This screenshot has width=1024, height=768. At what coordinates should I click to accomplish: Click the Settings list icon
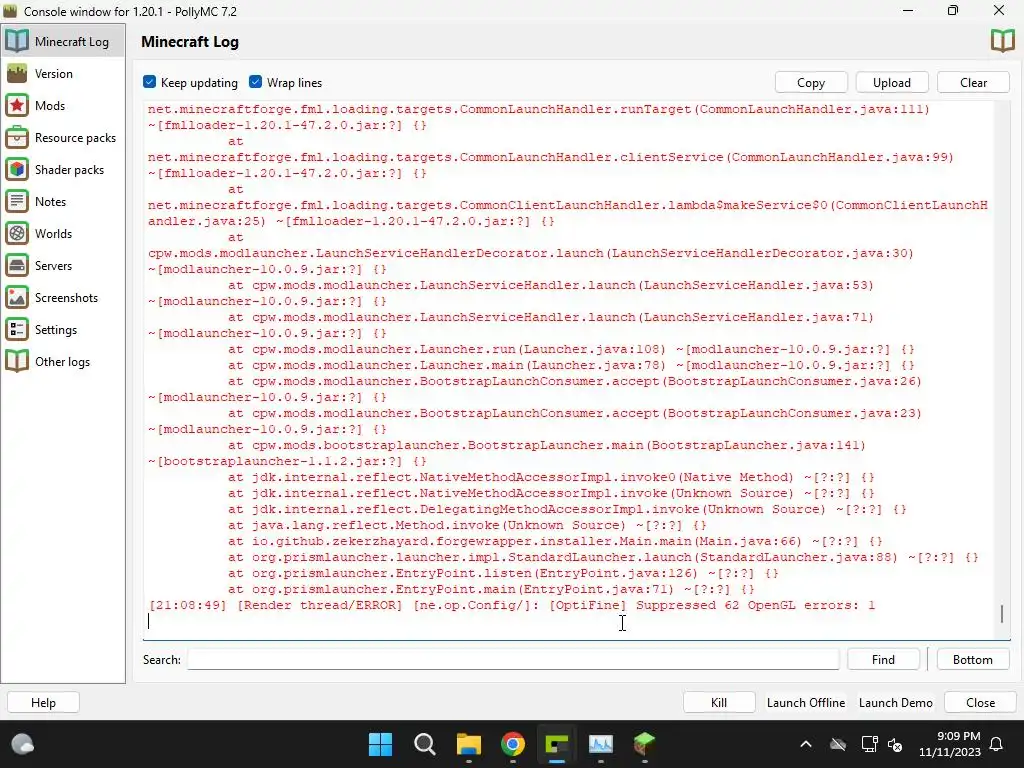click(x=17, y=329)
